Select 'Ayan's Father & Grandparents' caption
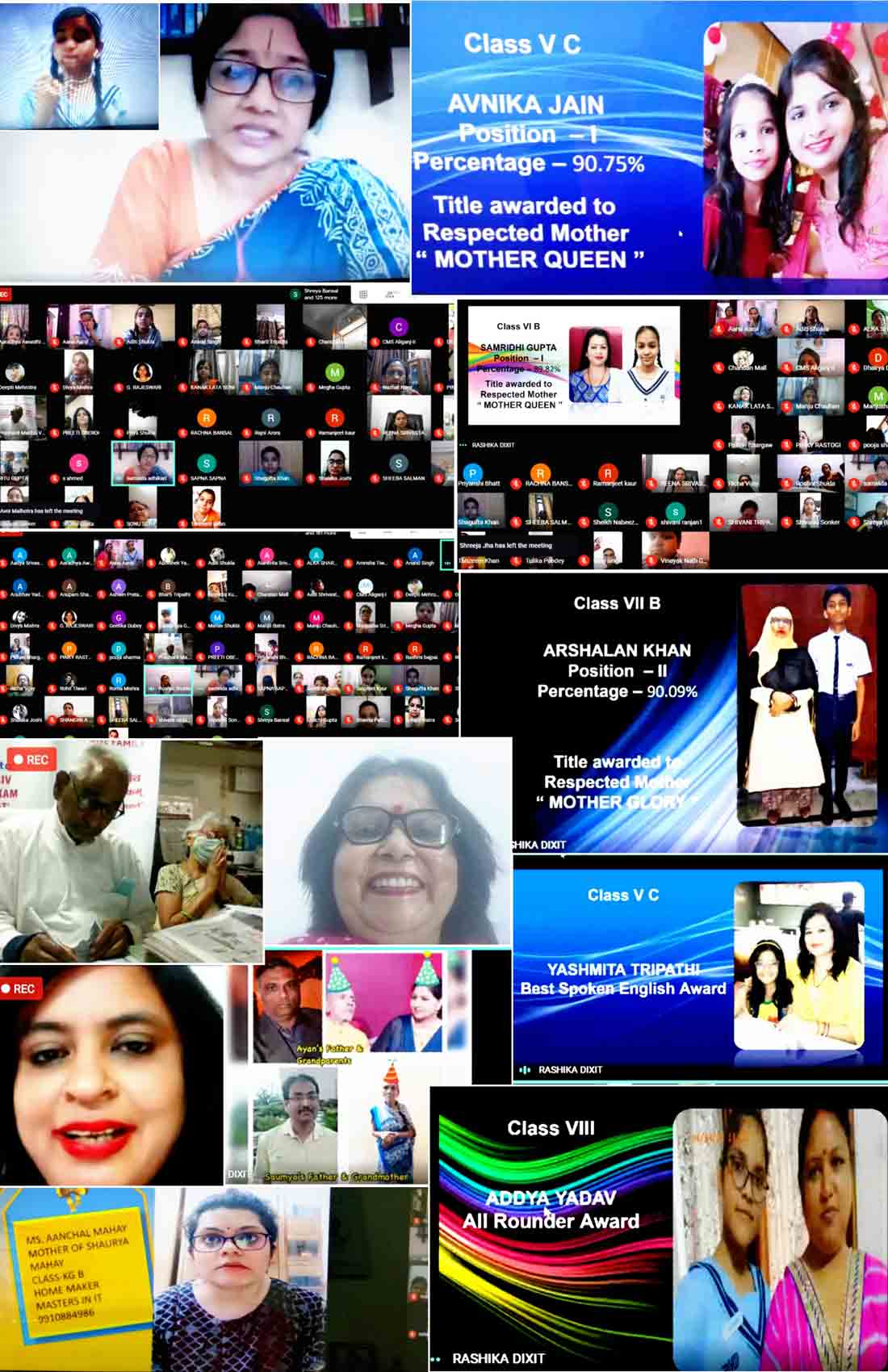This screenshot has width=888, height=1372. coord(329,1055)
